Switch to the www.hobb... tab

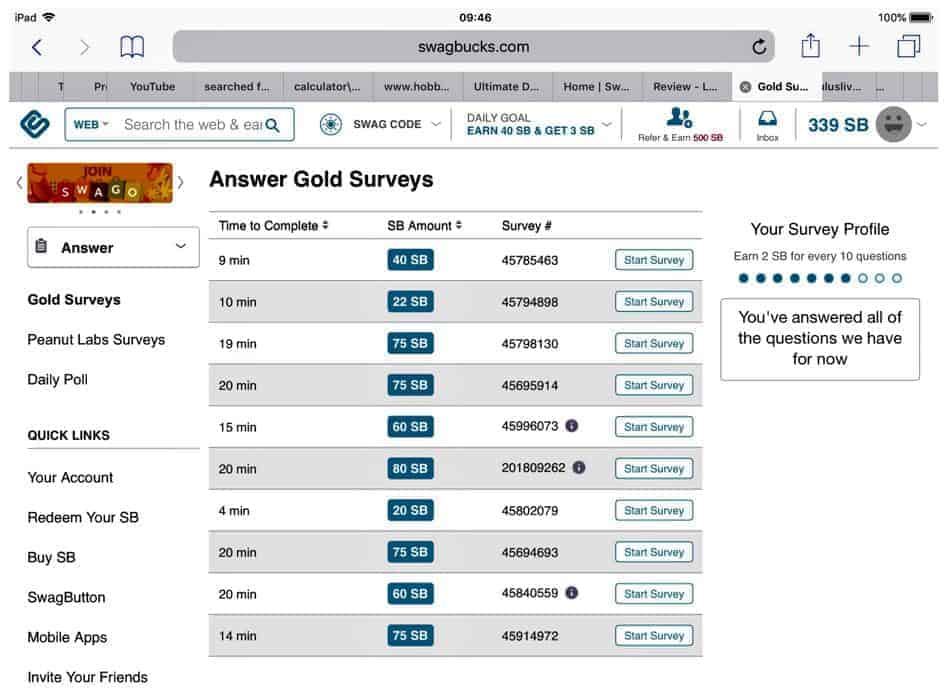click(x=416, y=87)
